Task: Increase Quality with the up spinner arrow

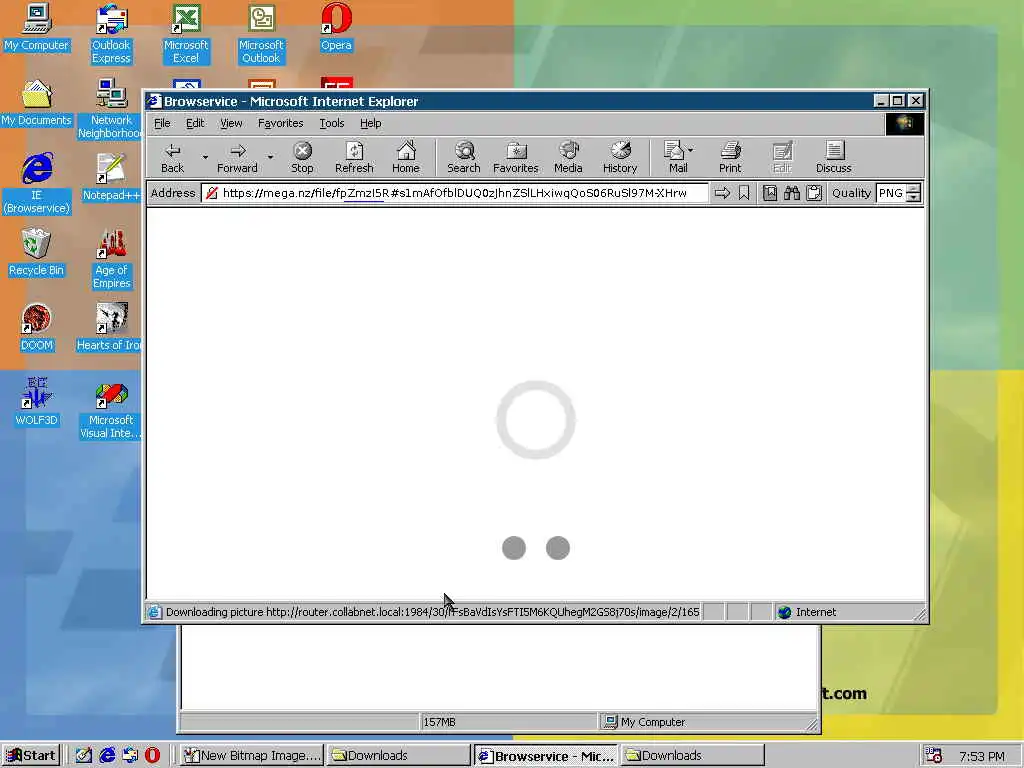Action: tap(914, 189)
